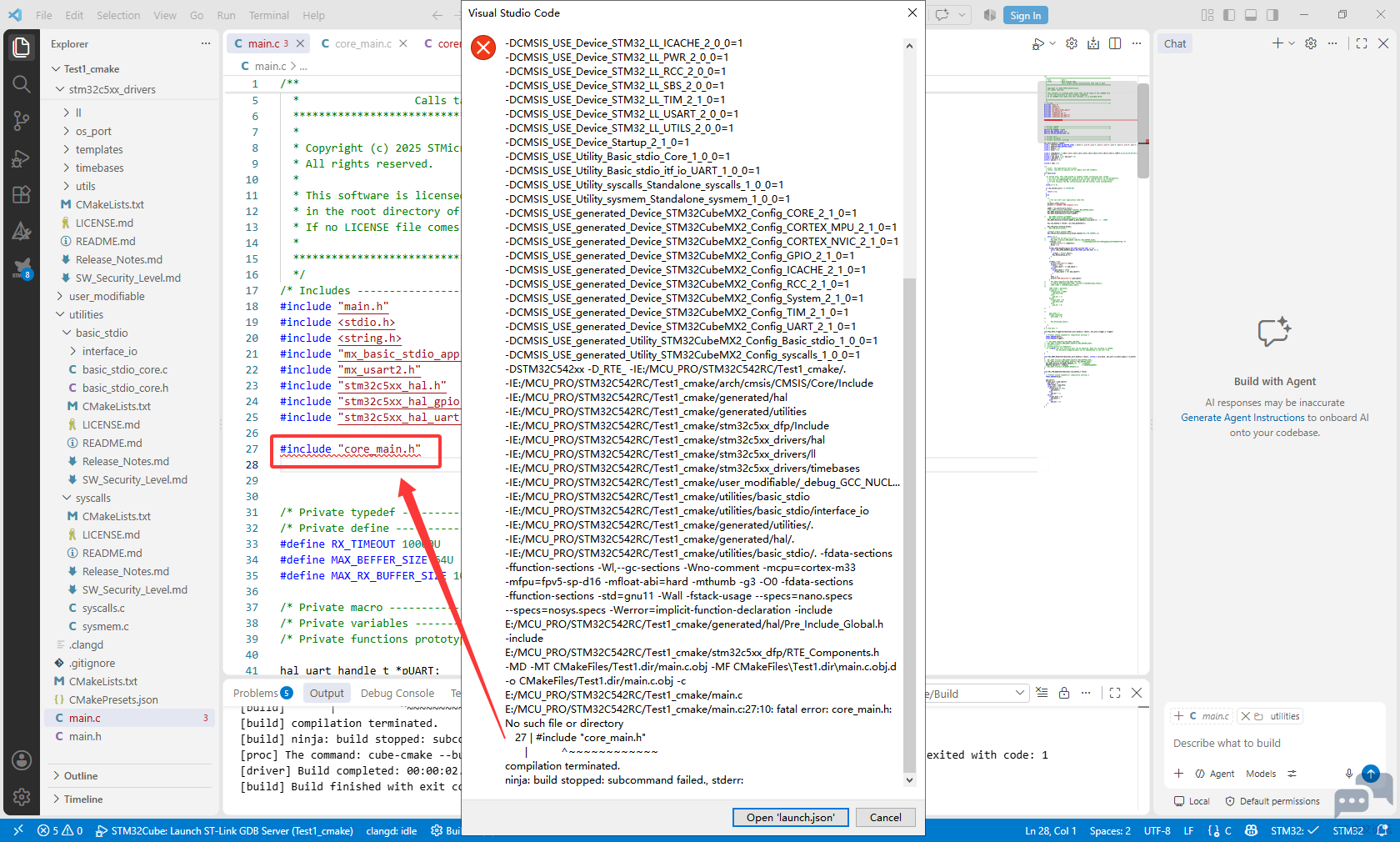This screenshot has width=1400, height=842.
Task: Click the remote window icon in the status bar
Action: click(17, 830)
